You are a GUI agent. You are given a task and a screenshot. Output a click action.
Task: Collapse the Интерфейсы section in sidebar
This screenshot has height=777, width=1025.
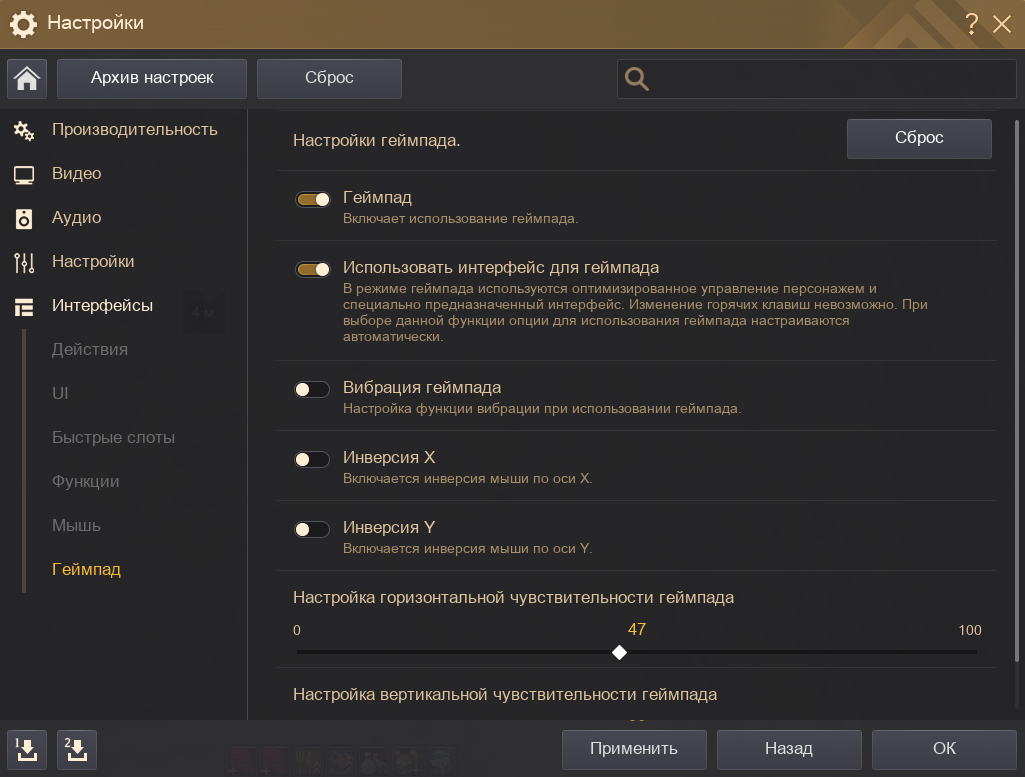coord(102,306)
